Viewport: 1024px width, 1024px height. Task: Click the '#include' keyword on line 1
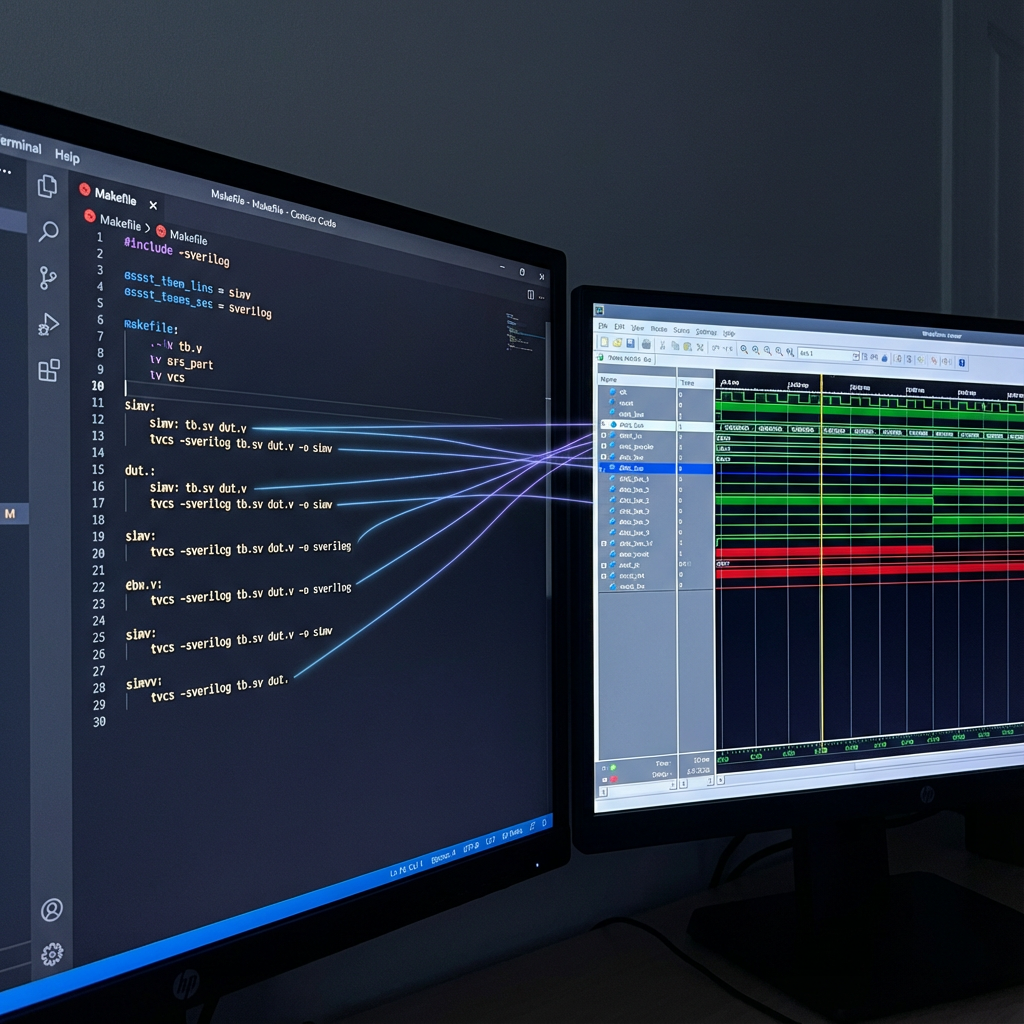pos(148,246)
